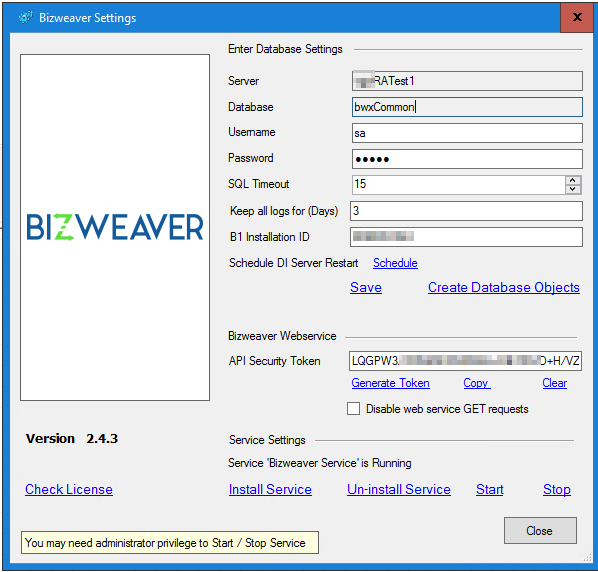Click the 'Enter Database Settings' heading

tap(285, 49)
